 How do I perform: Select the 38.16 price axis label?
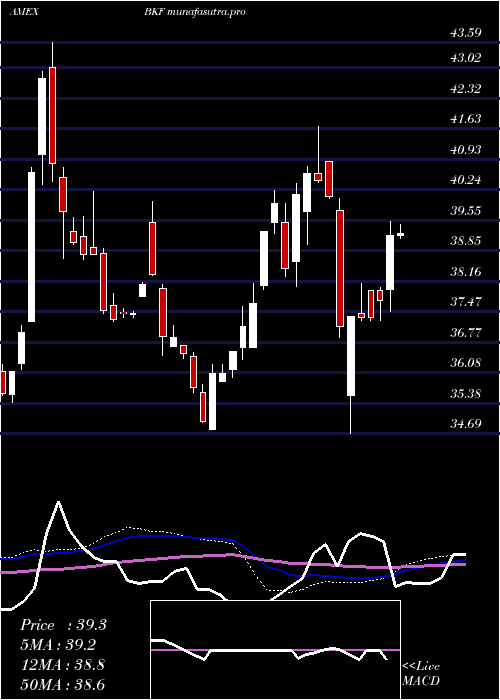point(466,271)
